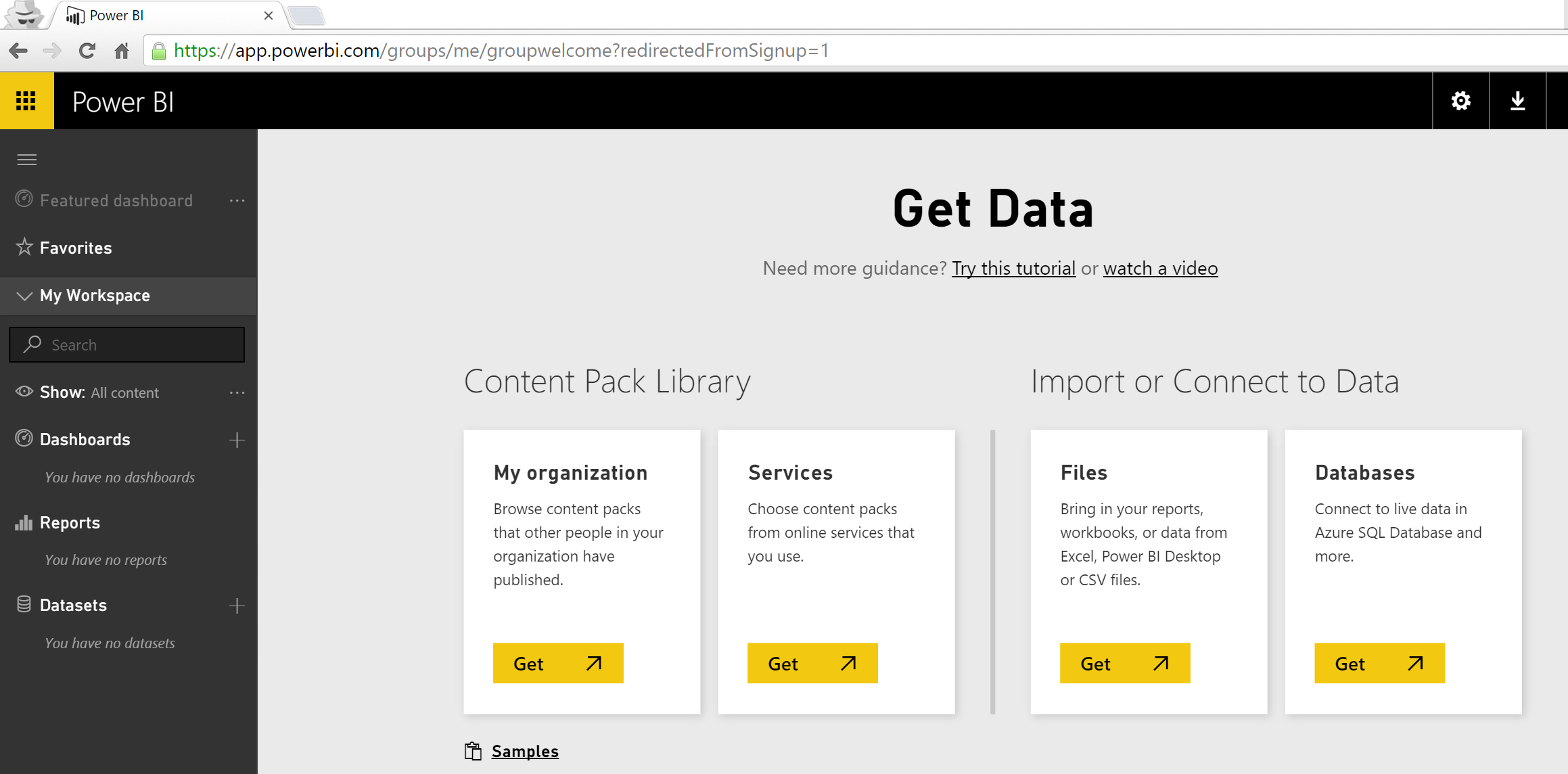Add a new dataset with plus icon
Viewport: 1568px width, 774px height.
pos(237,606)
